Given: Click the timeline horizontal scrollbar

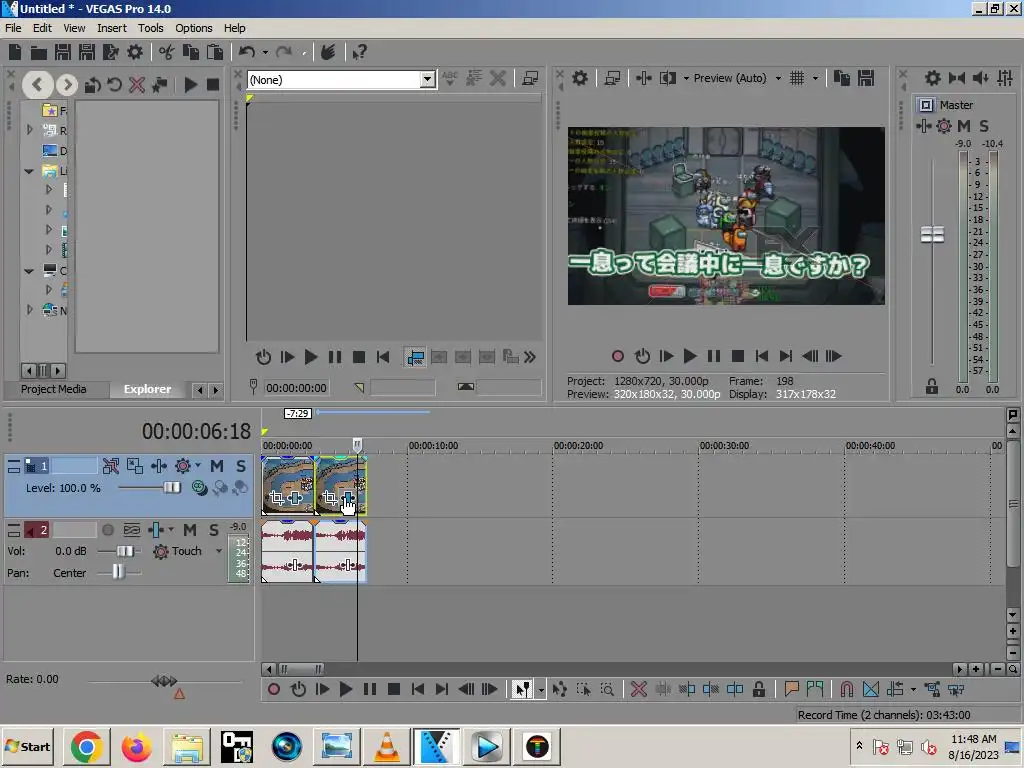Looking at the screenshot, I should (x=300, y=669).
